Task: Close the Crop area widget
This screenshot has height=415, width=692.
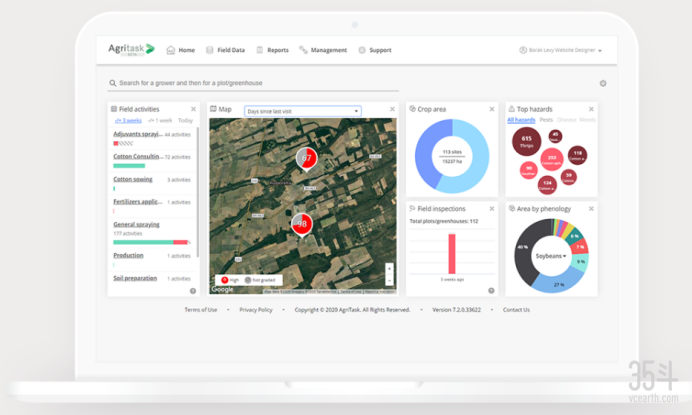Action: (492, 109)
